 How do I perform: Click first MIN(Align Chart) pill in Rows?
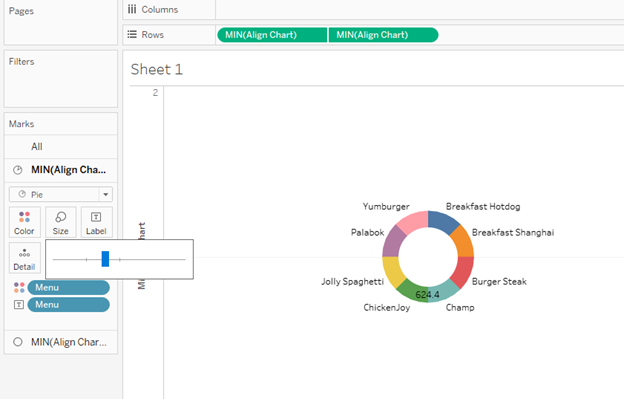[272, 35]
